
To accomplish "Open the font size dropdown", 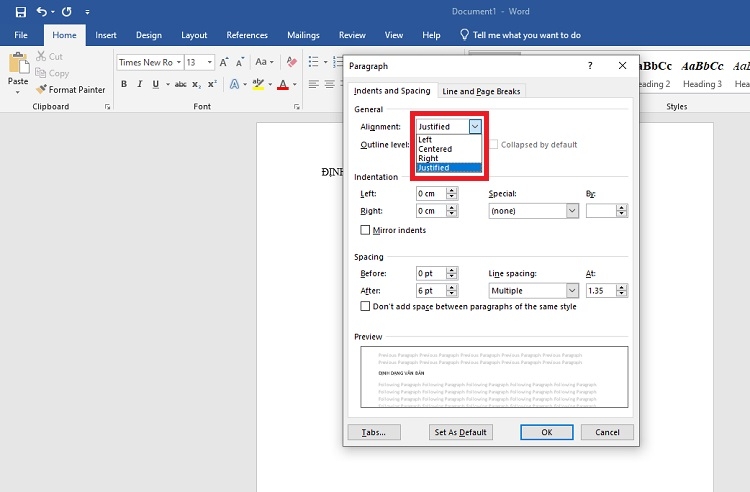I will point(208,62).
